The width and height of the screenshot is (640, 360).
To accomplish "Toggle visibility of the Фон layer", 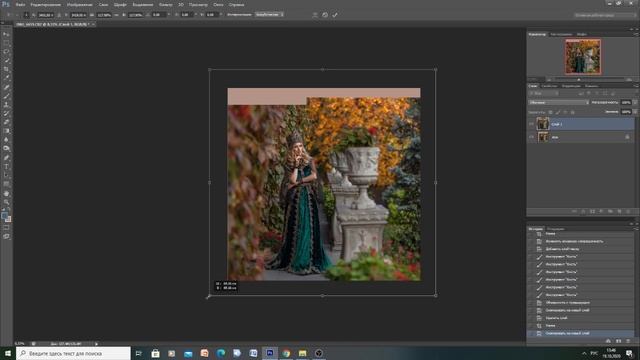I will tap(531, 137).
